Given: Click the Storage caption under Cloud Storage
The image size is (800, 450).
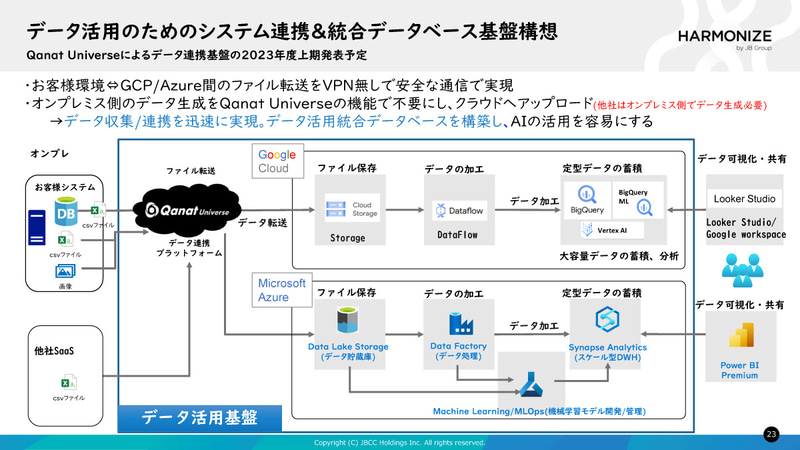Looking at the screenshot, I should [347, 238].
